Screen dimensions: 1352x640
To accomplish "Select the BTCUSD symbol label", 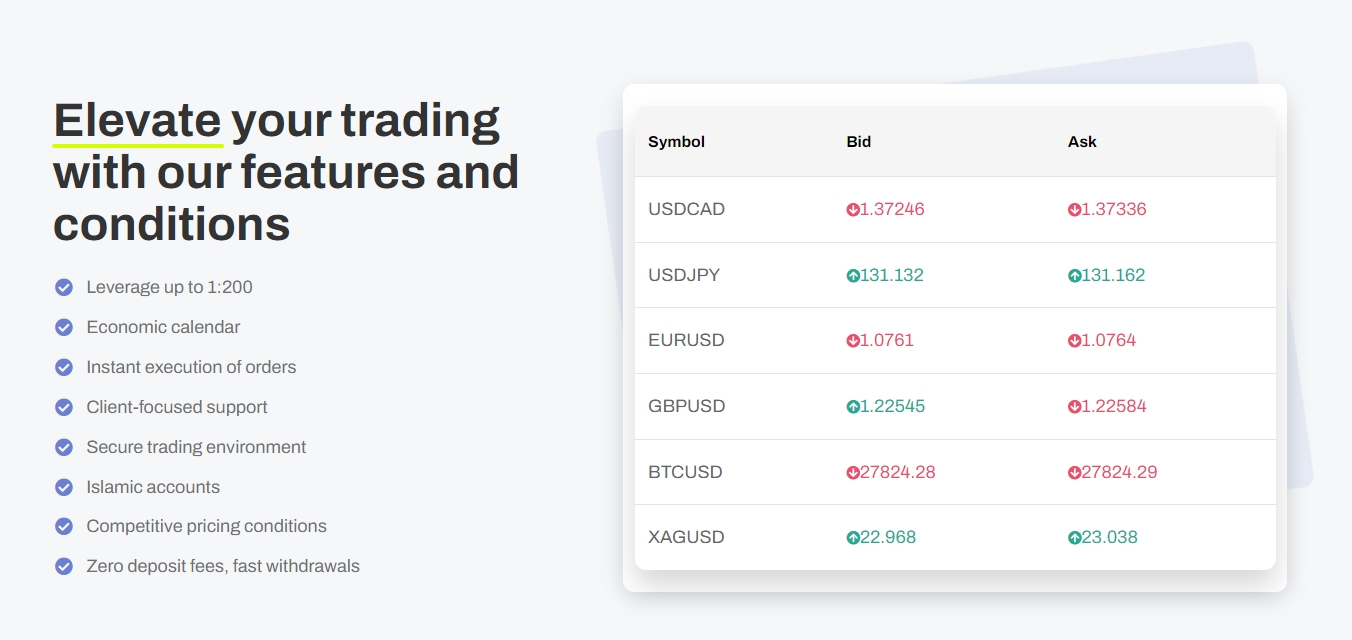I will [x=685, y=472].
